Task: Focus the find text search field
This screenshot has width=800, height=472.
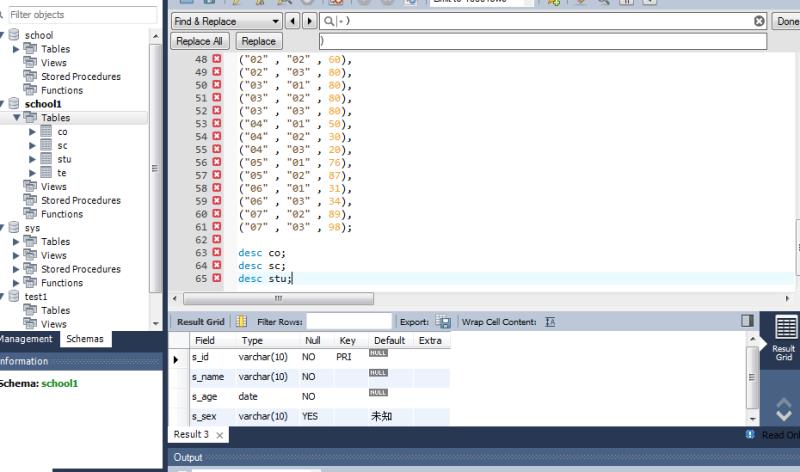Action: (x=544, y=21)
